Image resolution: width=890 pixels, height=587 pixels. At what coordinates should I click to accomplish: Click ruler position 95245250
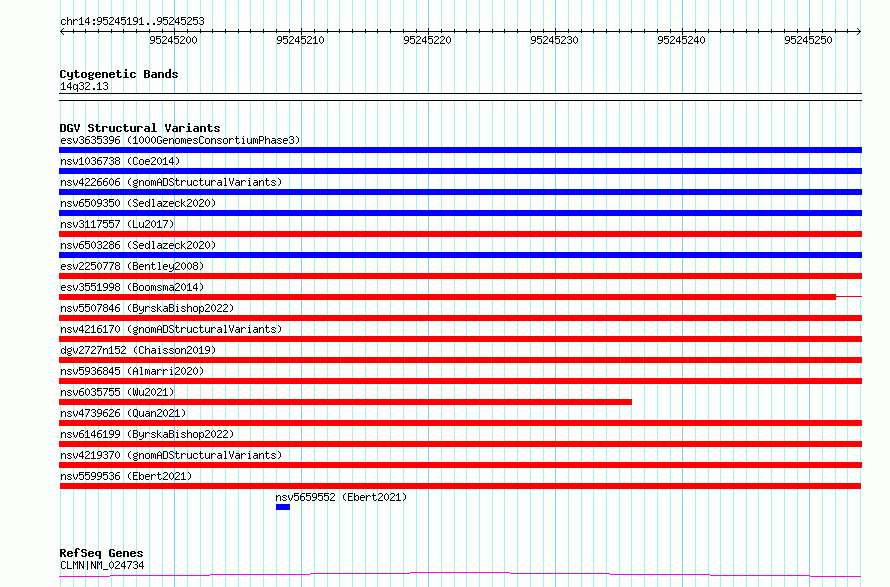click(808, 40)
